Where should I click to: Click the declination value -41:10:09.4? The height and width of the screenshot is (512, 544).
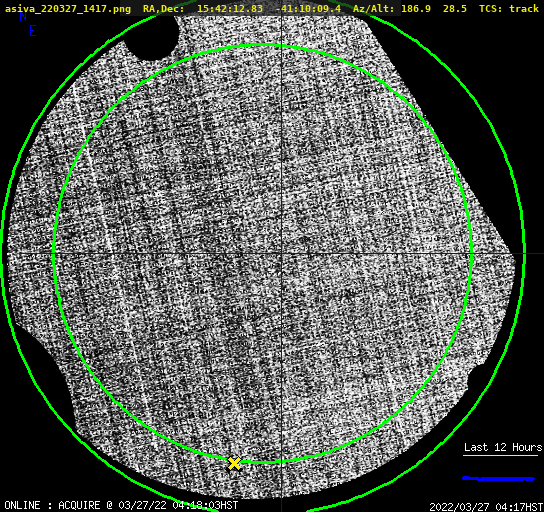(308, 8)
